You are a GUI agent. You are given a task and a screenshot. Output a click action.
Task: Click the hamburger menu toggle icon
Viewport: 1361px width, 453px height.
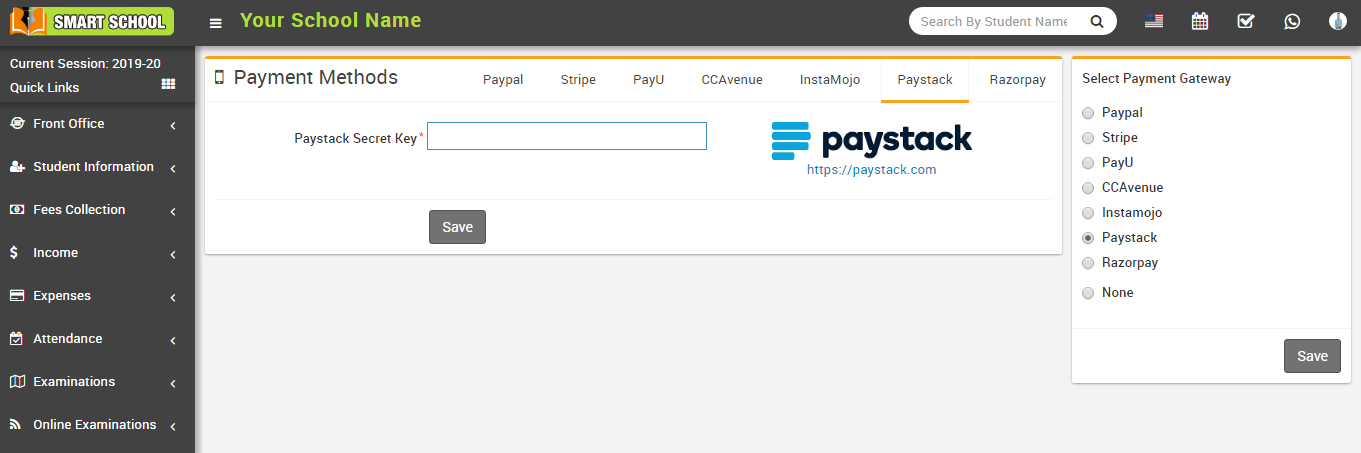(215, 22)
